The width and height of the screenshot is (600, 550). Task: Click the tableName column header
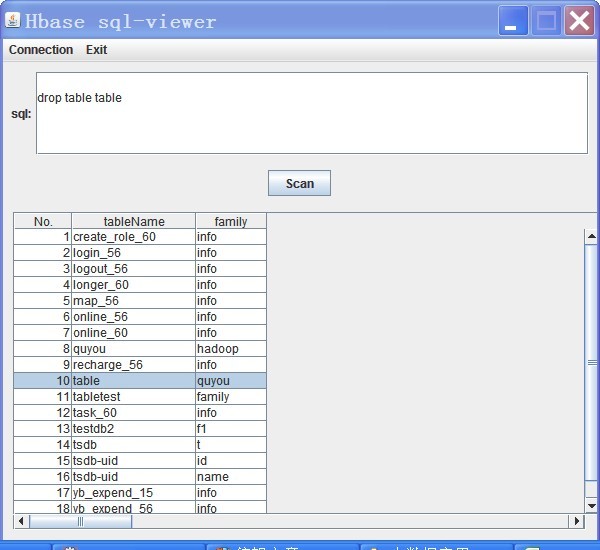tap(134, 221)
